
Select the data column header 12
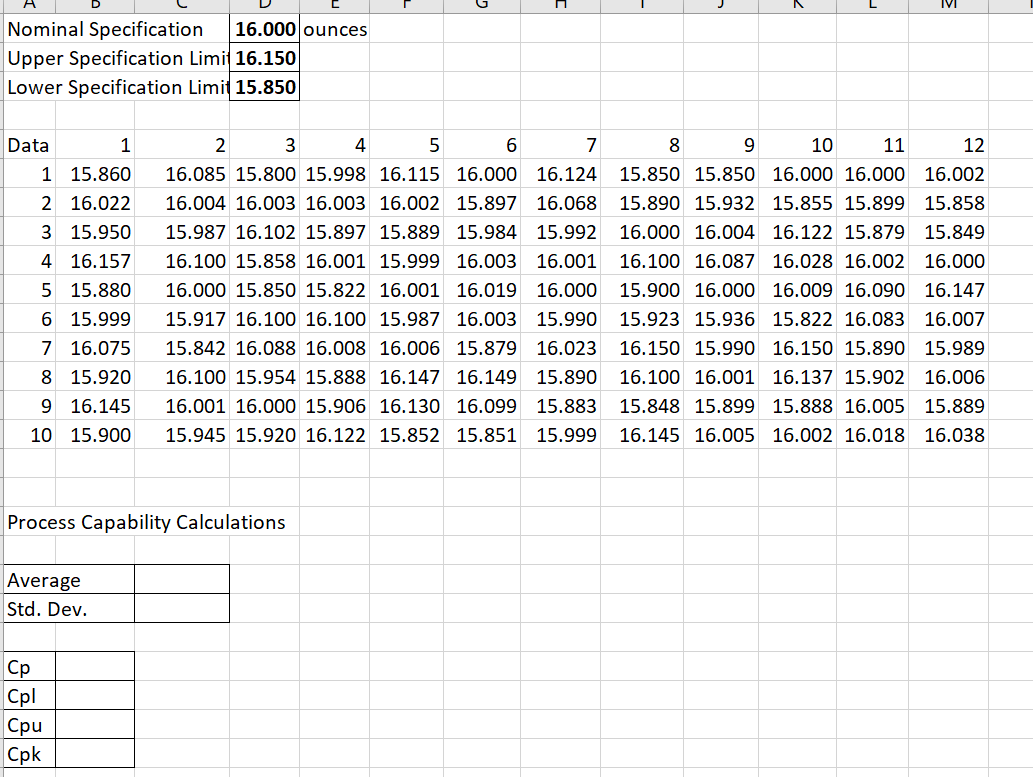(x=948, y=145)
